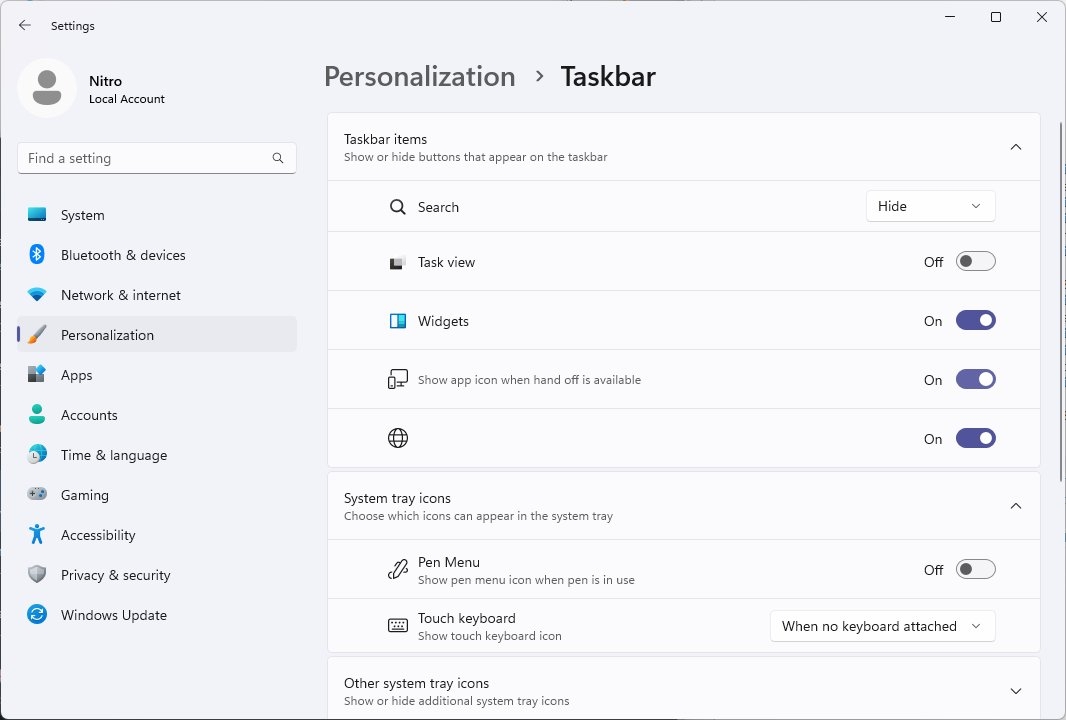This screenshot has width=1066, height=720.
Task: Turn off the Widgets toggle
Action: pyautogui.click(x=976, y=320)
